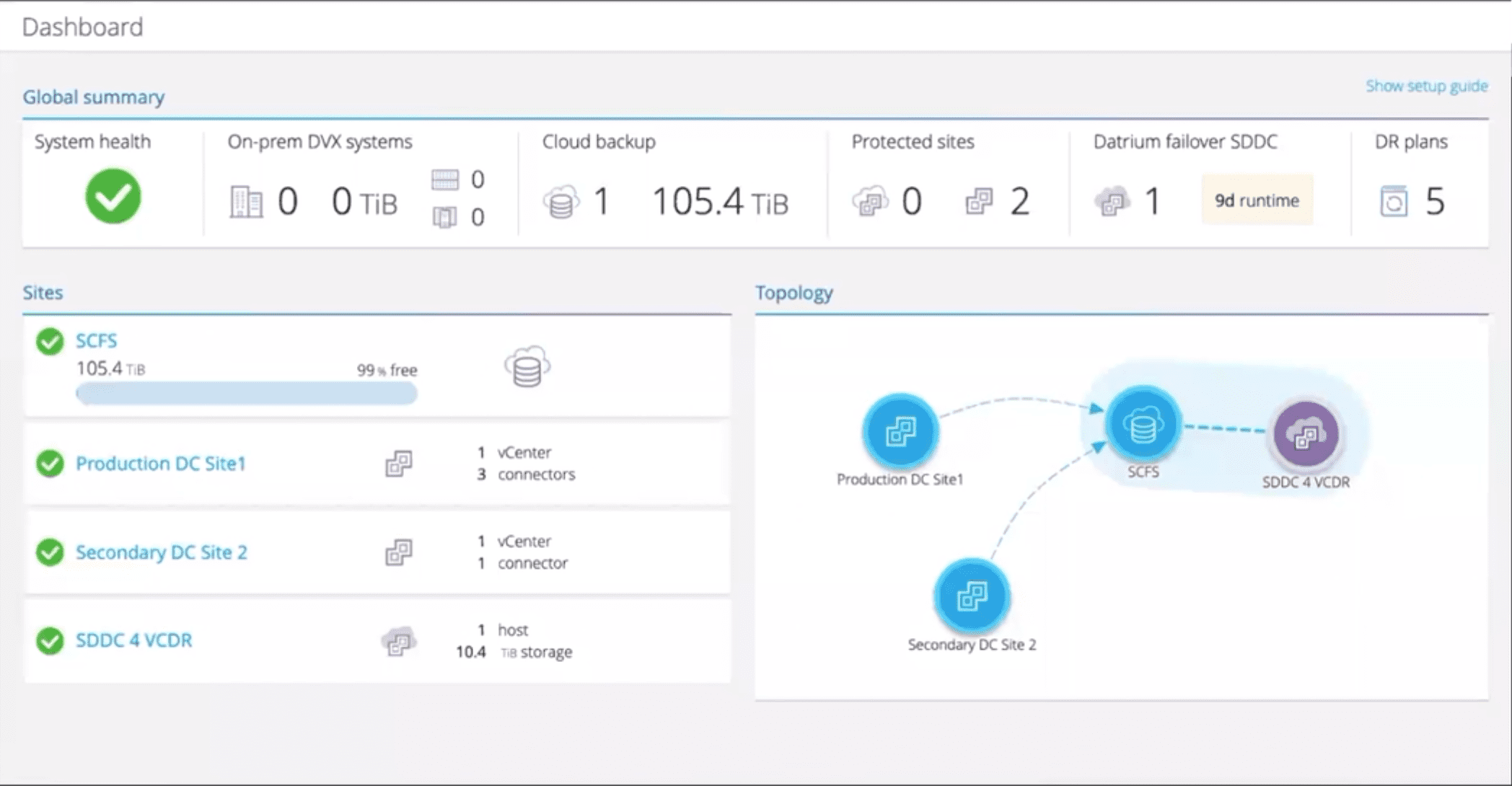Click the vCenter icon in Production DC Site1 row
This screenshot has width=1512, height=786.
[x=399, y=463]
